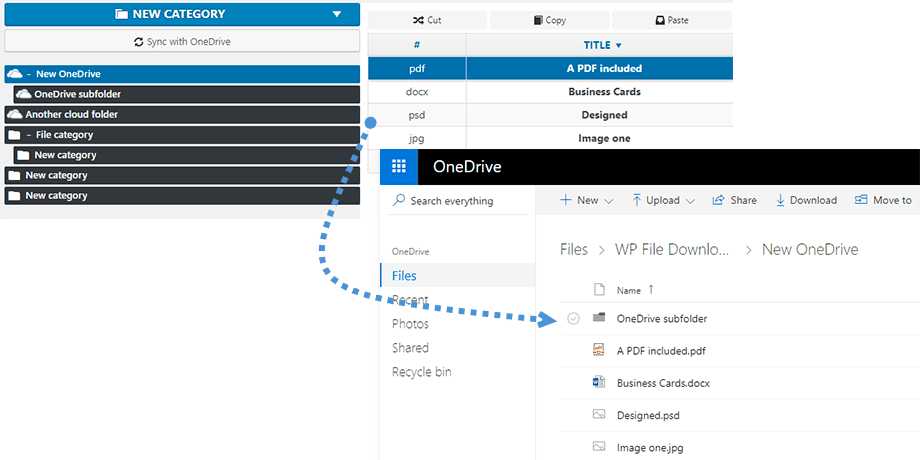Open the Upload dropdown menu

(x=663, y=200)
